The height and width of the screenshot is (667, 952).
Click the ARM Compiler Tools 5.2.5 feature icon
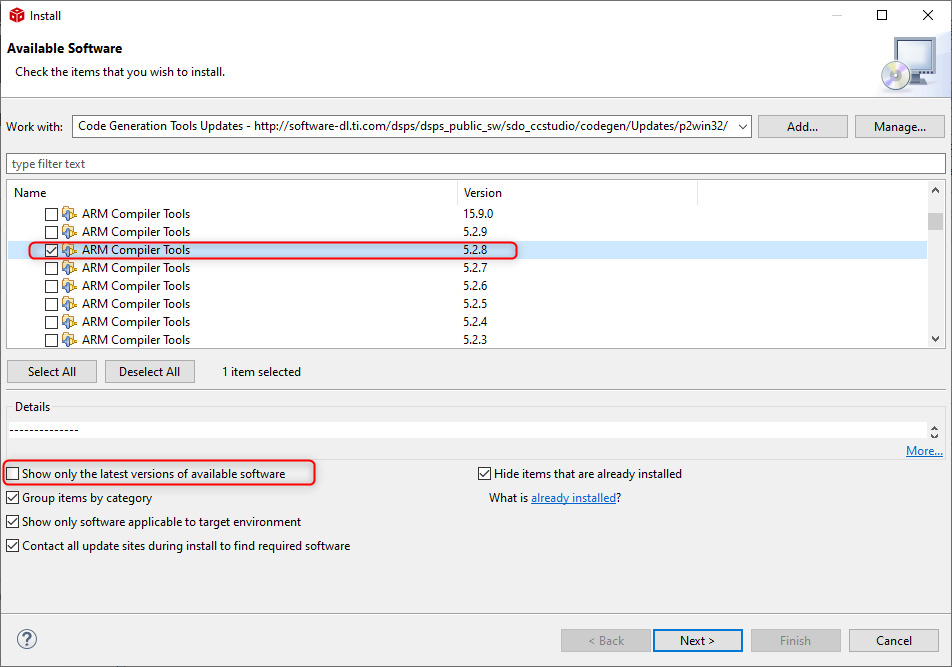pyautogui.click(x=69, y=304)
